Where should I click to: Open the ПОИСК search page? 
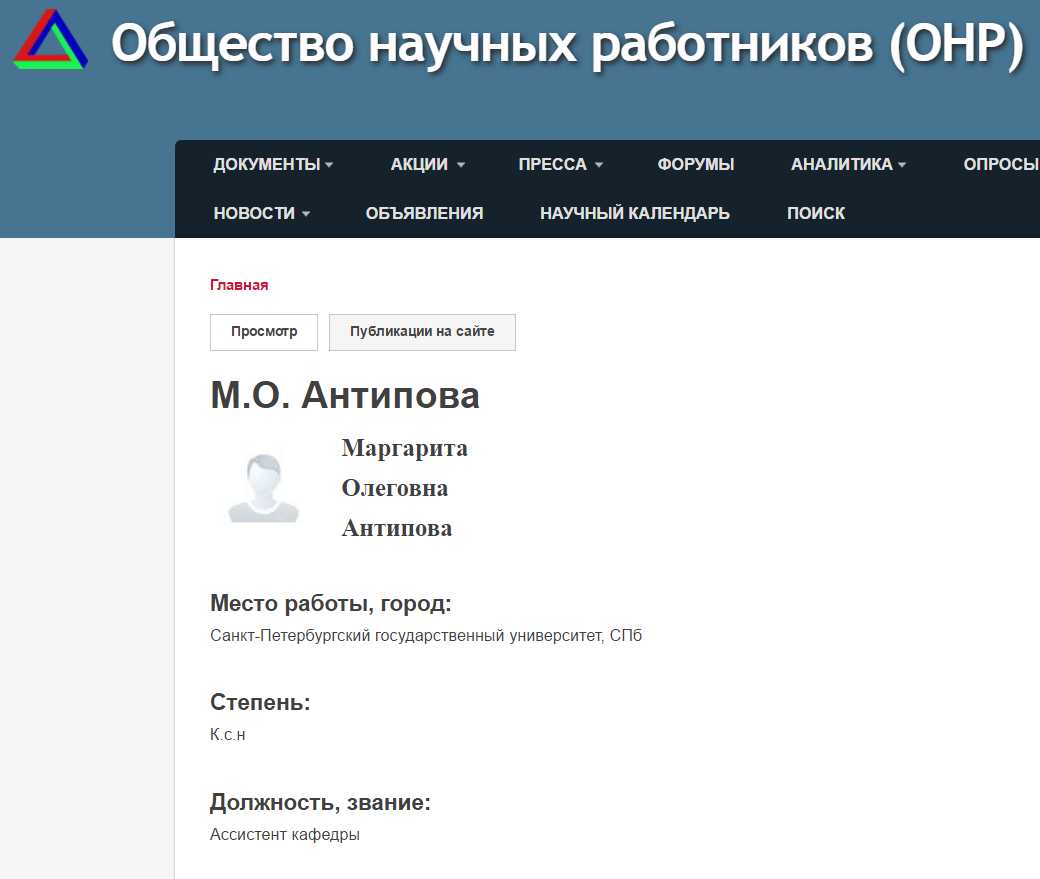click(x=816, y=213)
